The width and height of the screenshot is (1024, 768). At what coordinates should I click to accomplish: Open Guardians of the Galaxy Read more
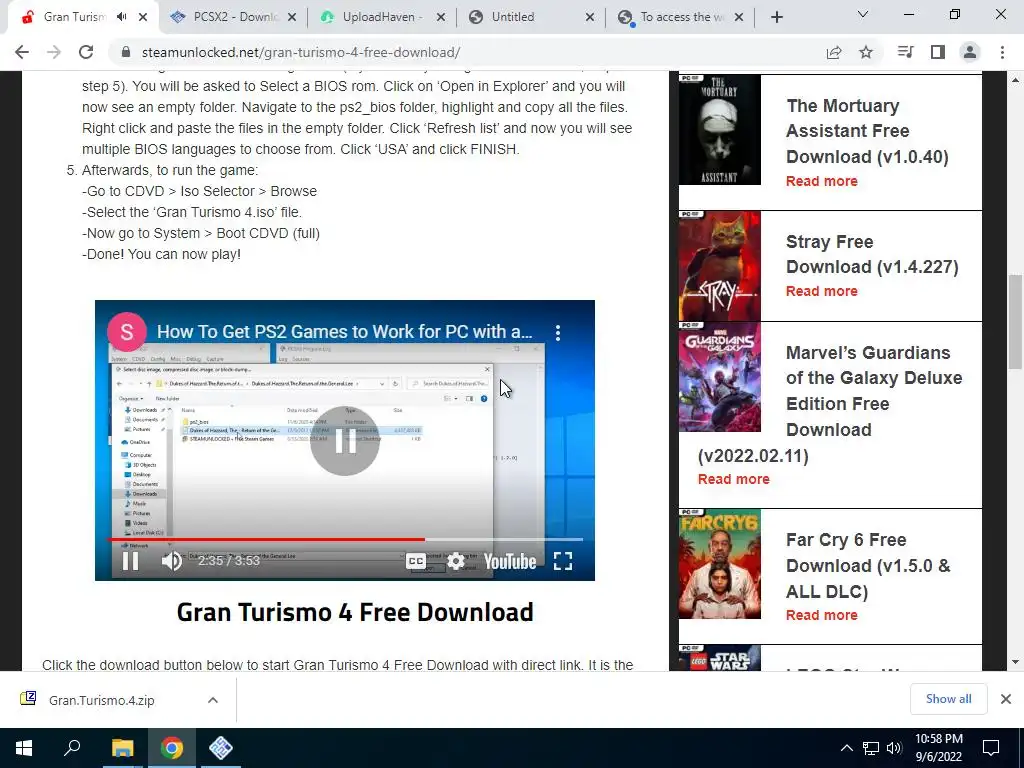[x=733, y=479]
